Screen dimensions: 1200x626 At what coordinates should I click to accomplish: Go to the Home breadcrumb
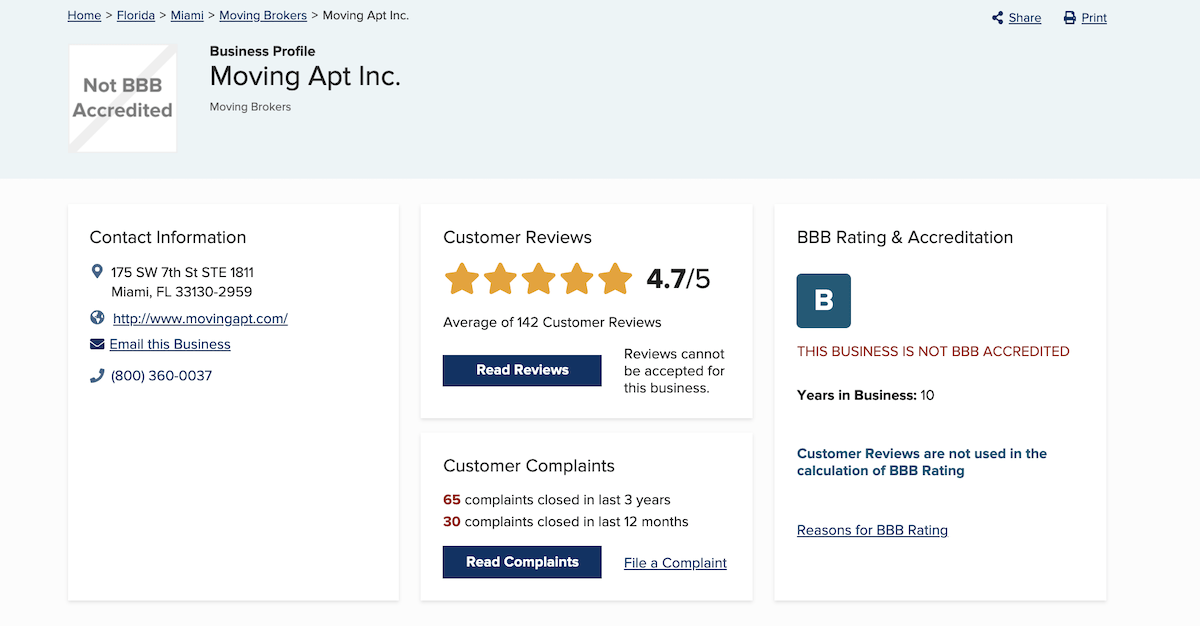pyautogui.click(x=84, y=16)
